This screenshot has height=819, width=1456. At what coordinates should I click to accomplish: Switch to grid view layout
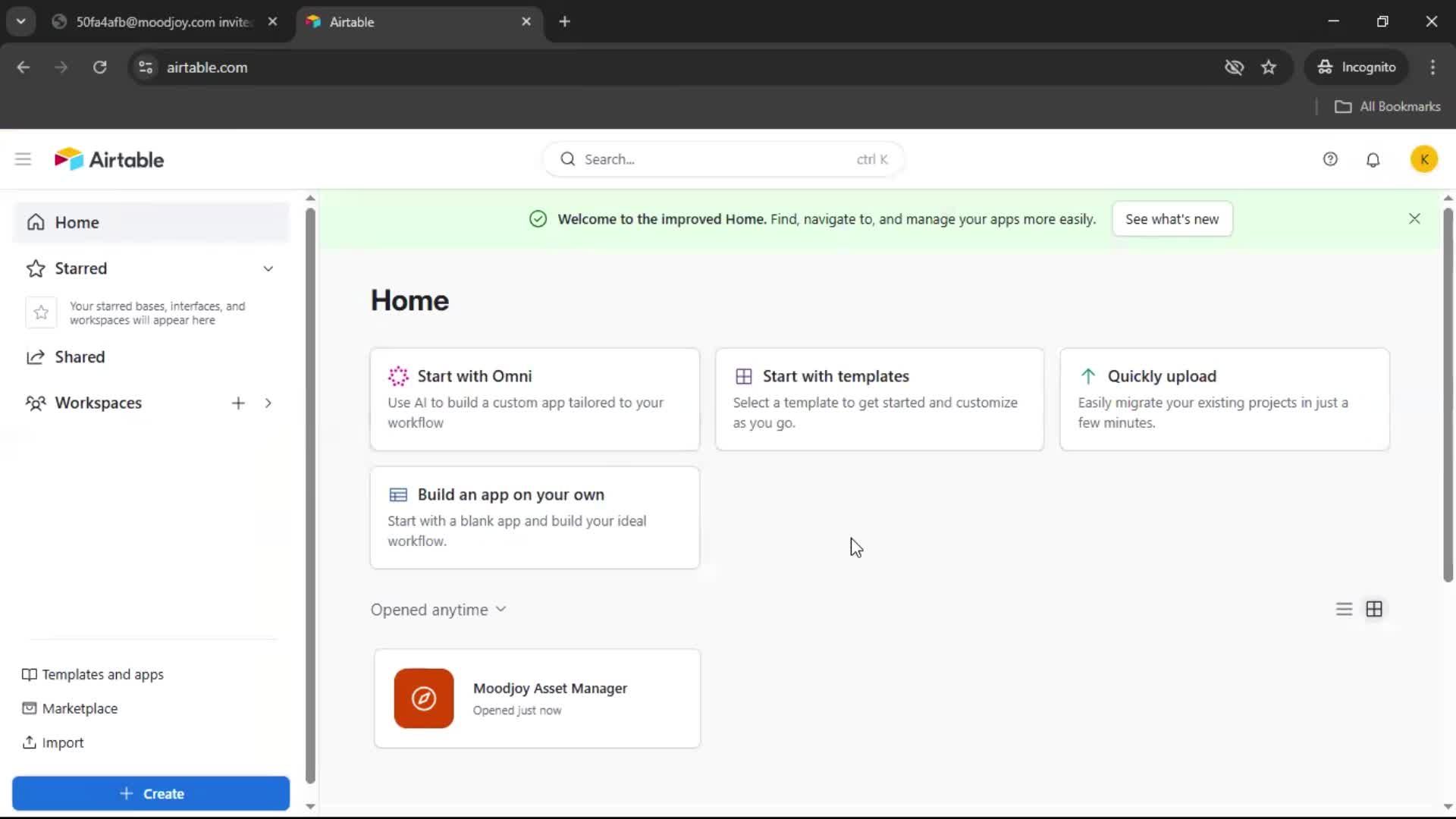pos(1374,609)
